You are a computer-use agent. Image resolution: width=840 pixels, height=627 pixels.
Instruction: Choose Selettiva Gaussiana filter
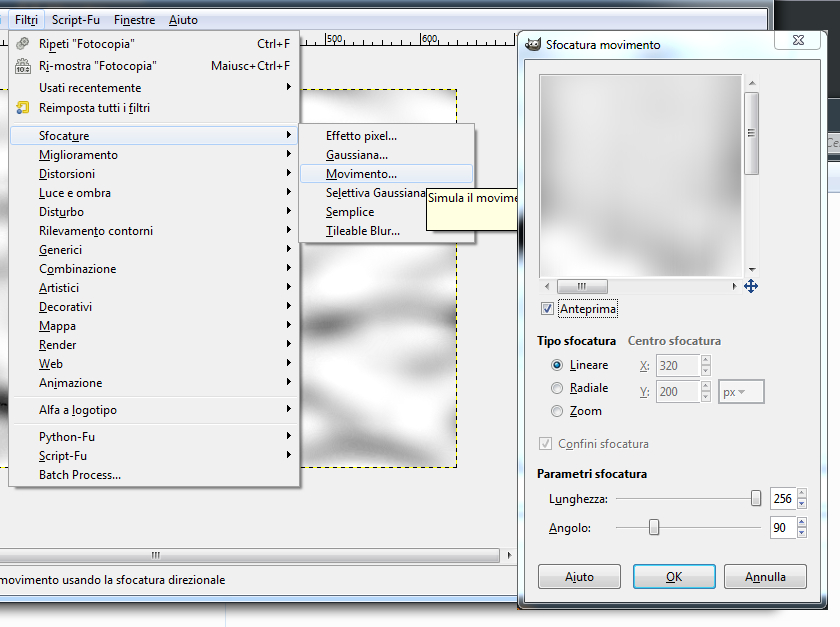tap(364, 193)
